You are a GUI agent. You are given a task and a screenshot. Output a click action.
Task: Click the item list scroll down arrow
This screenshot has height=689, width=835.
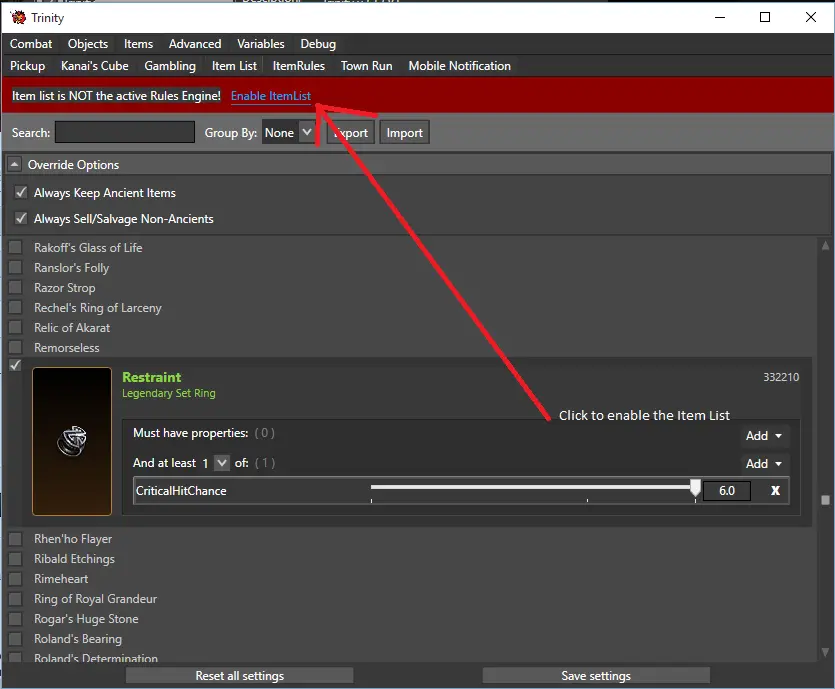click(825, 652)
